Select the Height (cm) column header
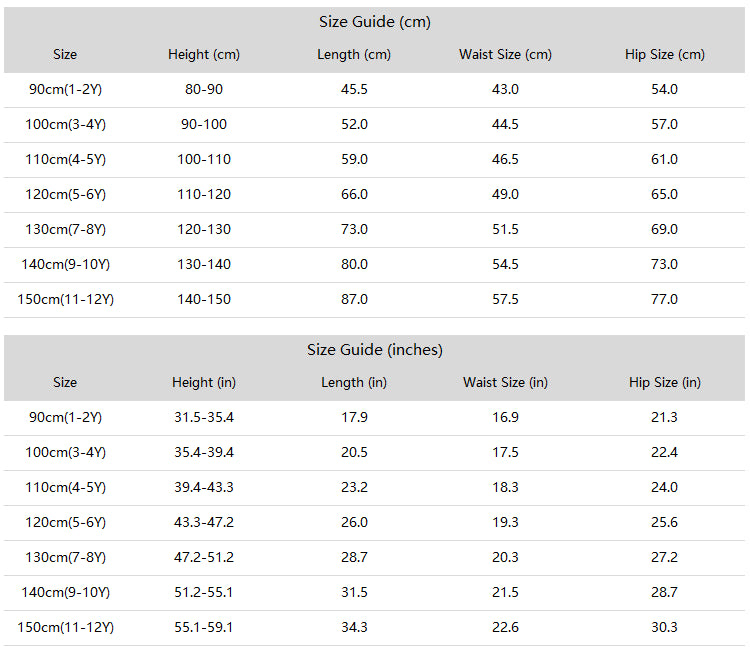The width and height of the screenshot is (750, 650). pyautogui.click(x=204, y=55)
